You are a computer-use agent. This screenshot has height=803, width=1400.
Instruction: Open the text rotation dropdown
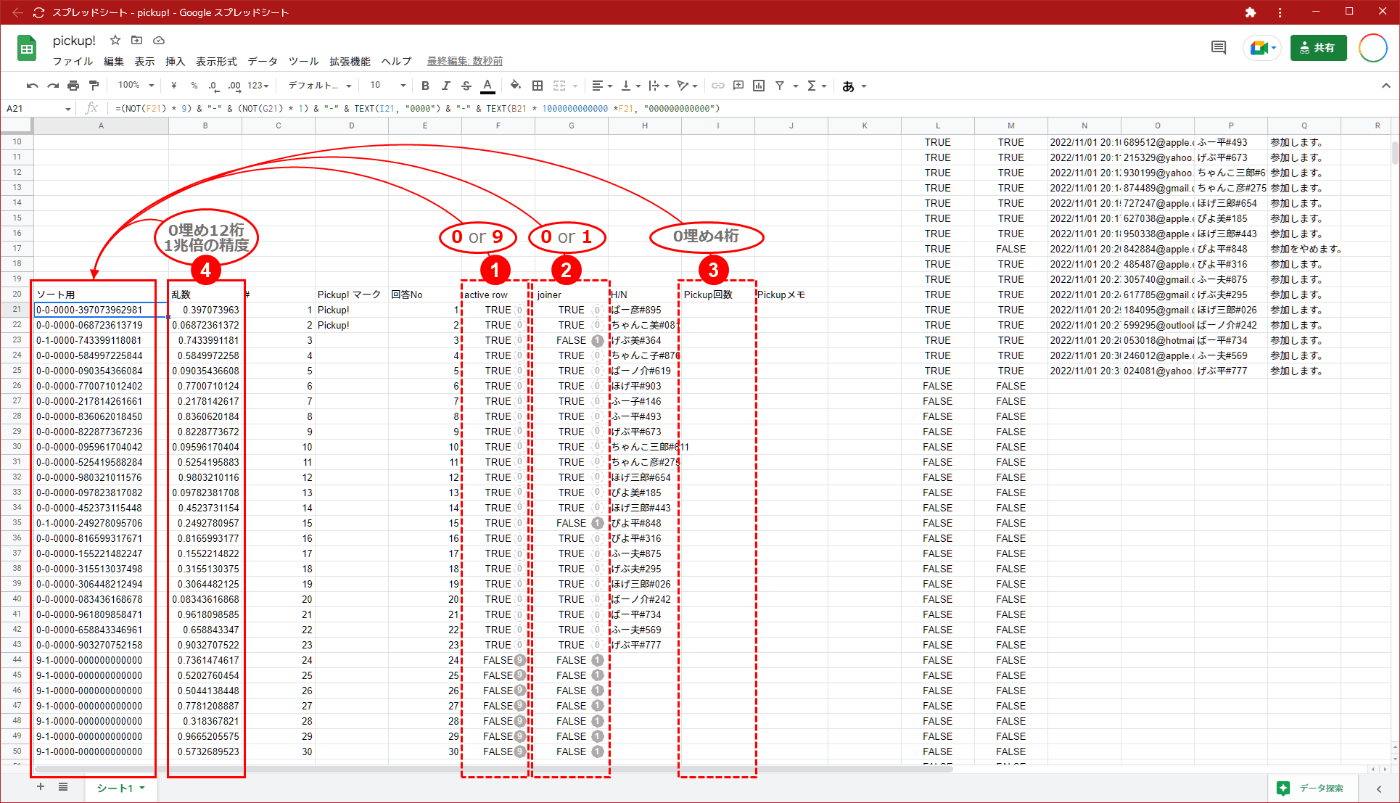(x=687, y=86)
